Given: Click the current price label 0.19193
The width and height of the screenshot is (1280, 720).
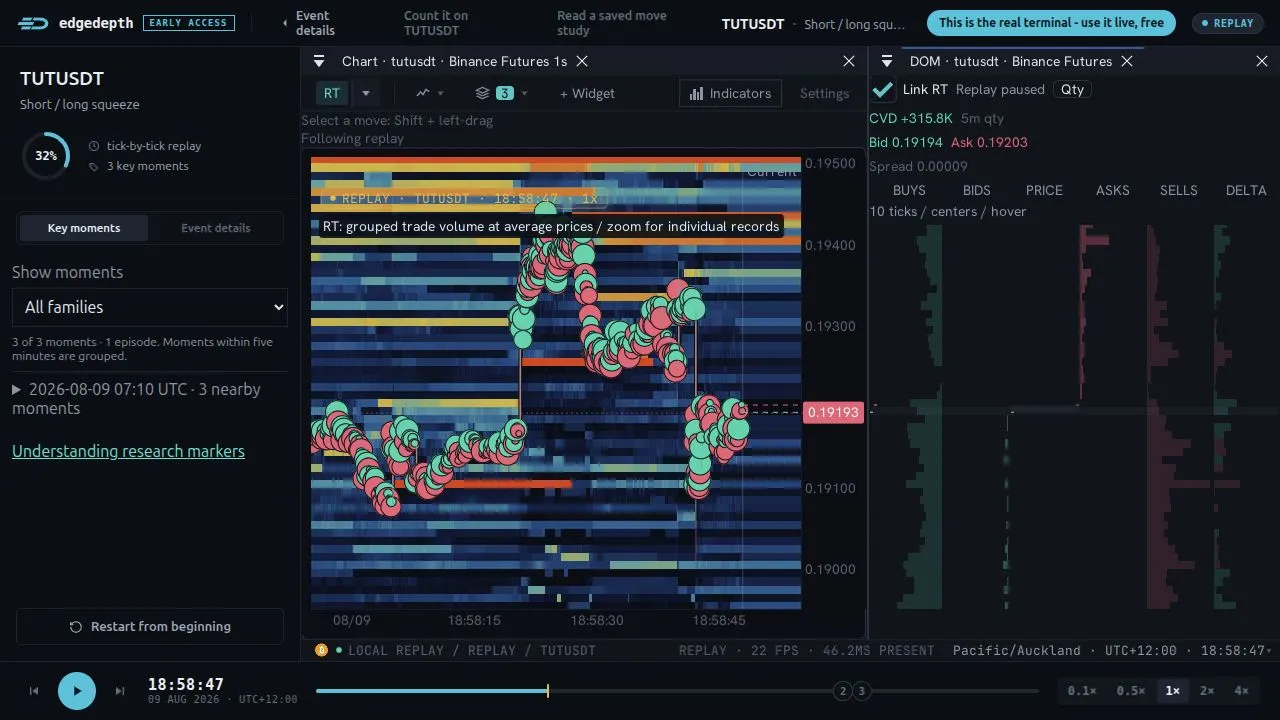Looking at the screenshot, I should [833, 412].
